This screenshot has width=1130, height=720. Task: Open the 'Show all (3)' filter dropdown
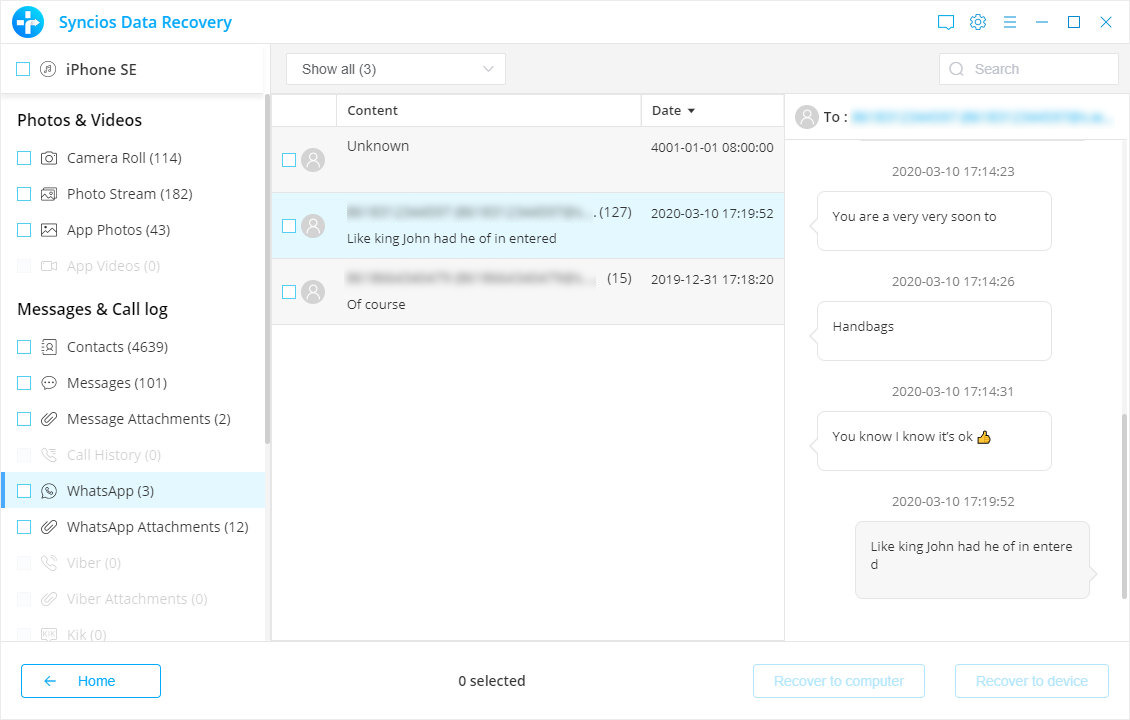click(x=396, y=69)
